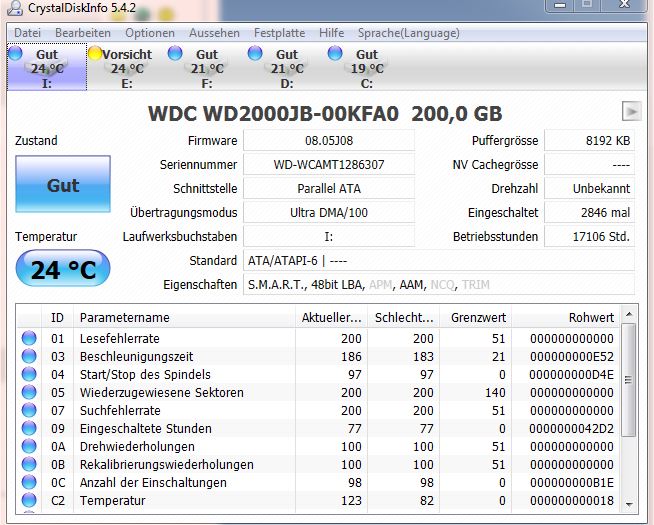
Task: Open the Datei menu
Action: click(28, 33)
